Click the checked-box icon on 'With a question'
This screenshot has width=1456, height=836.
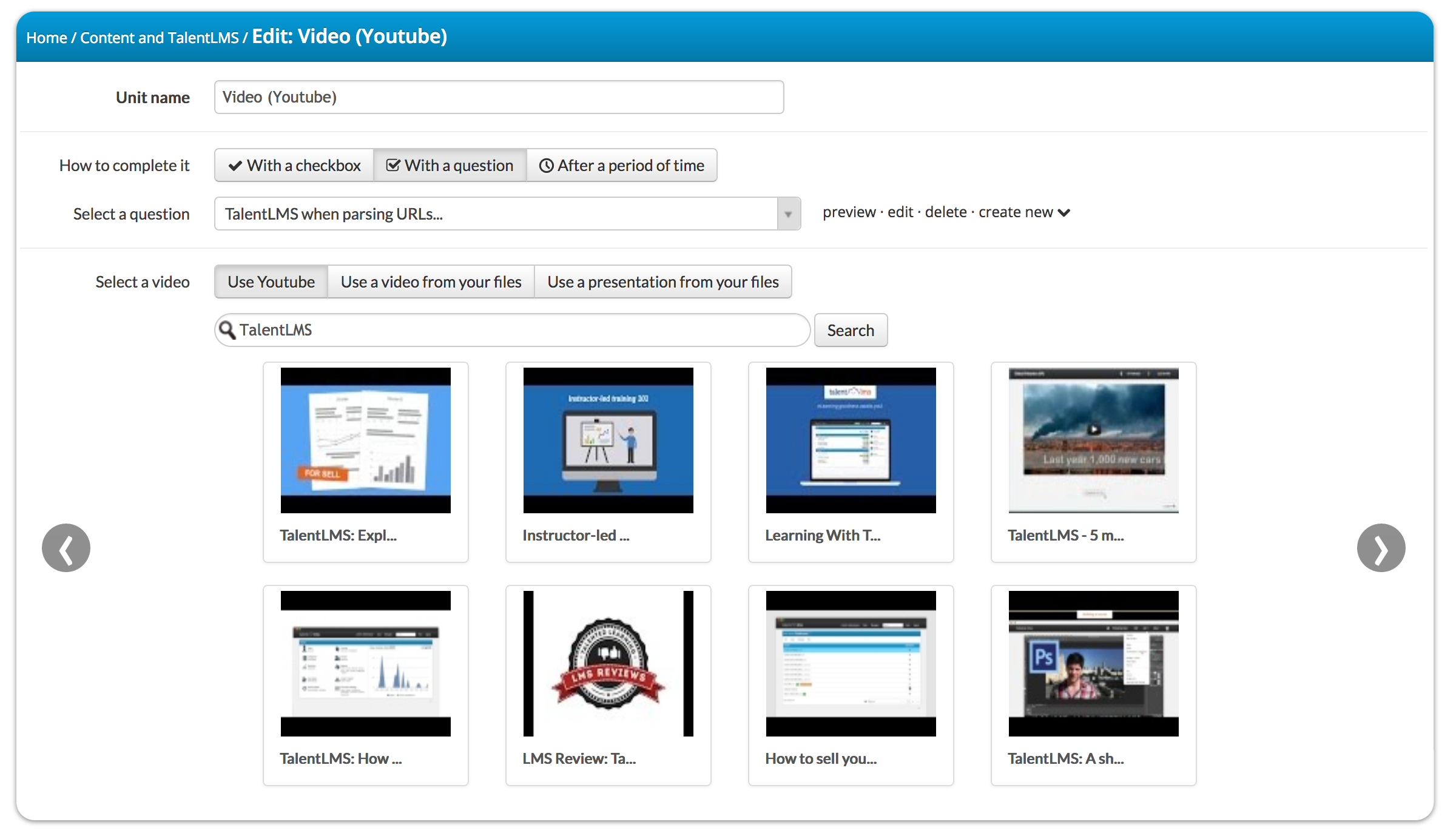(x=393, y=165)
